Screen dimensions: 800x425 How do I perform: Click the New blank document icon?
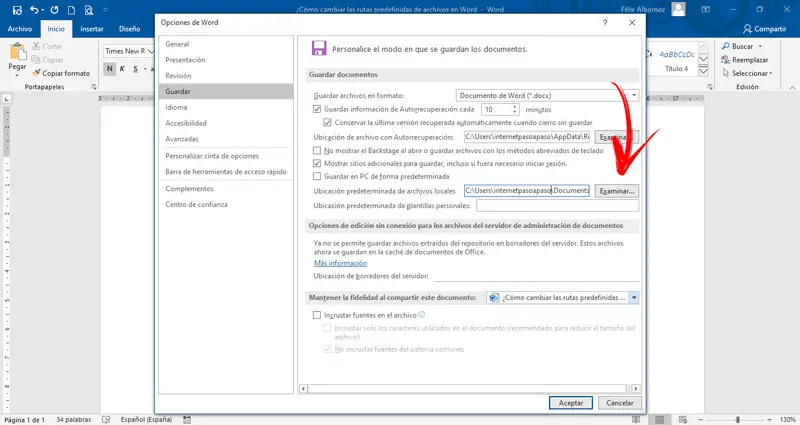tap(71, 10)
